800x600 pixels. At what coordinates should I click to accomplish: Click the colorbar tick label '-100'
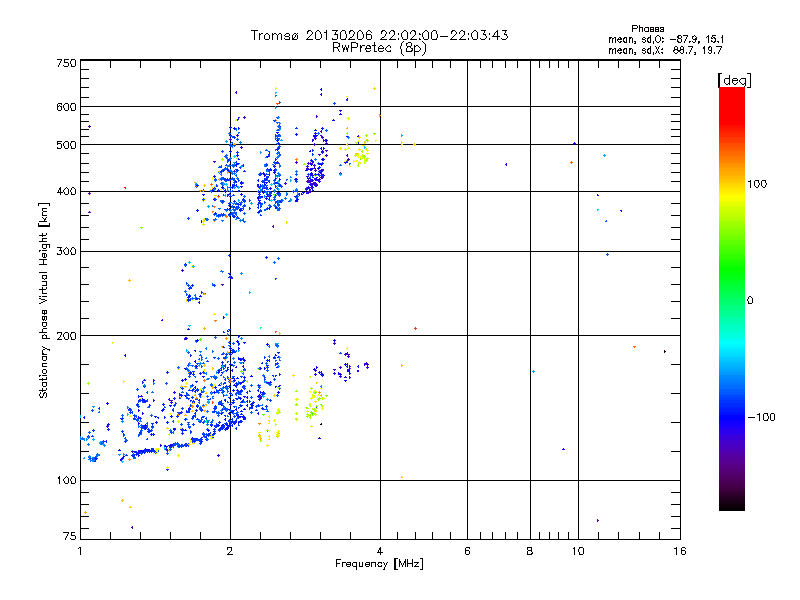point(761,417)
